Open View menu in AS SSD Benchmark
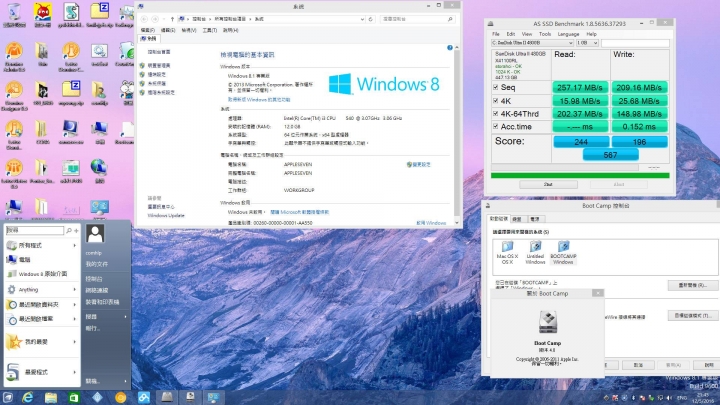This screenshot has width=720, height=405. tap(527, 34)
